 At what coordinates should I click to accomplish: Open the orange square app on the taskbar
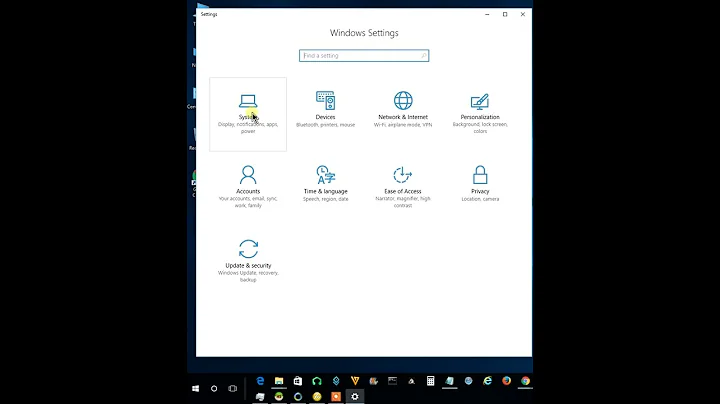[x=336, y=396]
